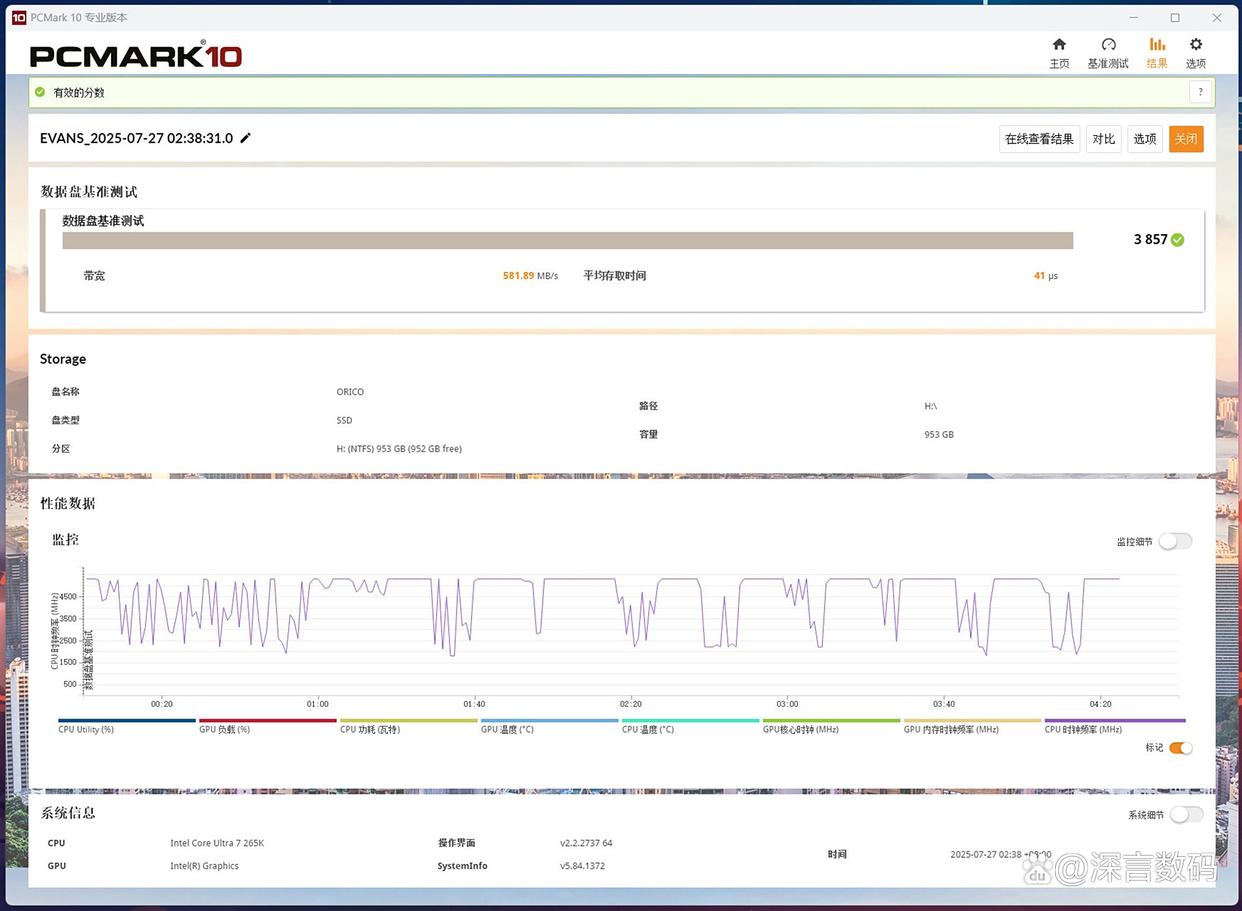Enable the monitoring details (监控细节) toggle
This screenshot has width=1242, height=911.
pyautogui.click(x=1175, y=541)
